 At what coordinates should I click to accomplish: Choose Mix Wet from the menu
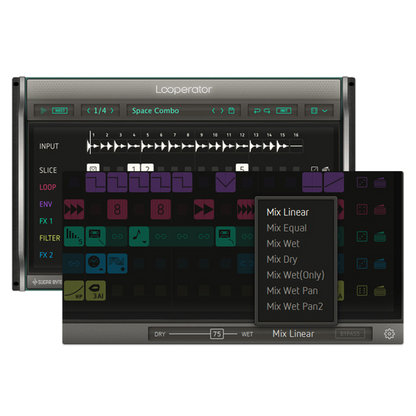[x=283, y=244]
